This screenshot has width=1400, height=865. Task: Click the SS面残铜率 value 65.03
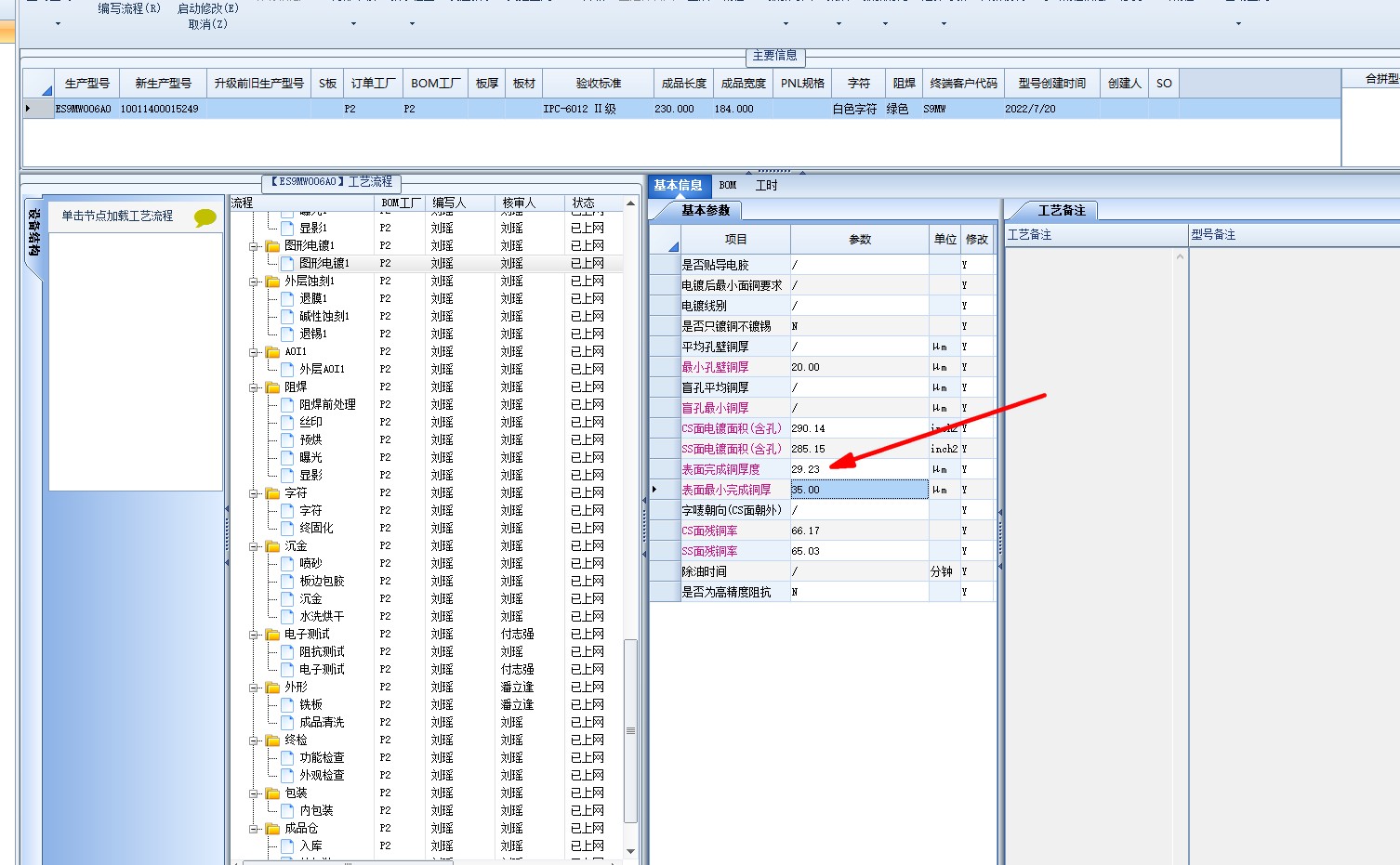click(x=859, y=551)
